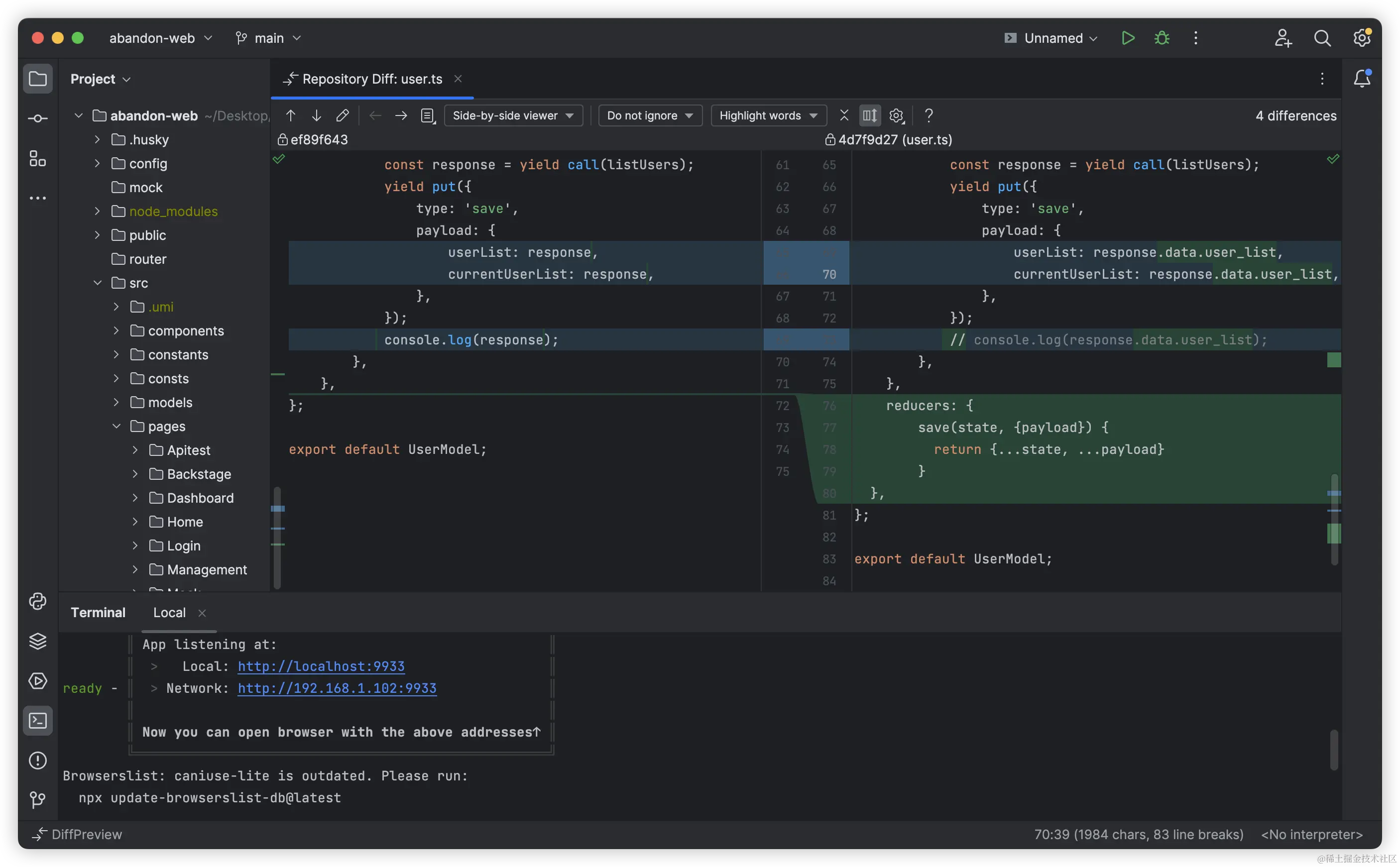Viewport: 1400px width, 867px height.
Task: Expand the node_modules folder
Action: tap(98, 211)
